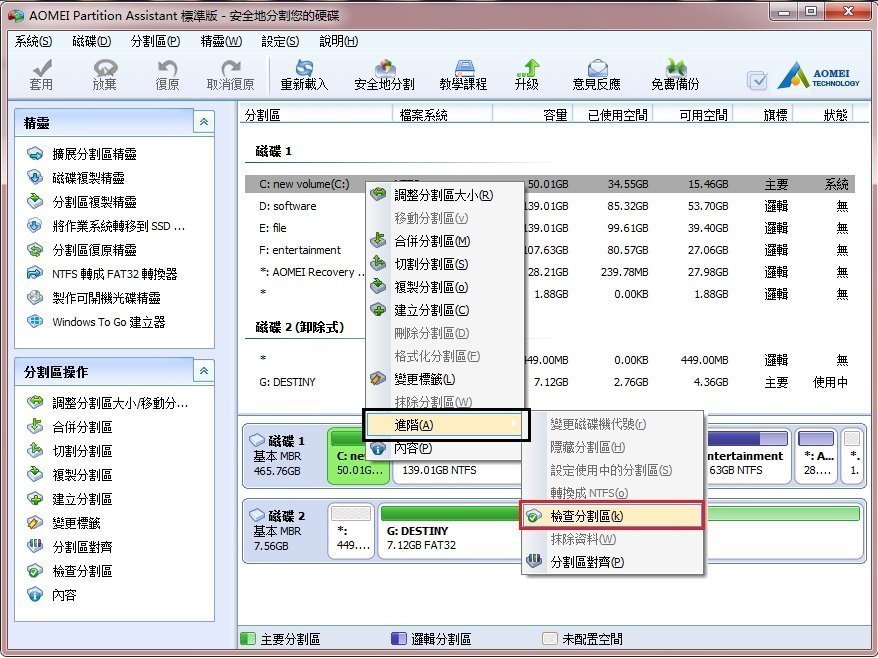Click the 升級 (Upgrade) toolbar icon
Screen dimensions: 878x658
[527, 75]
